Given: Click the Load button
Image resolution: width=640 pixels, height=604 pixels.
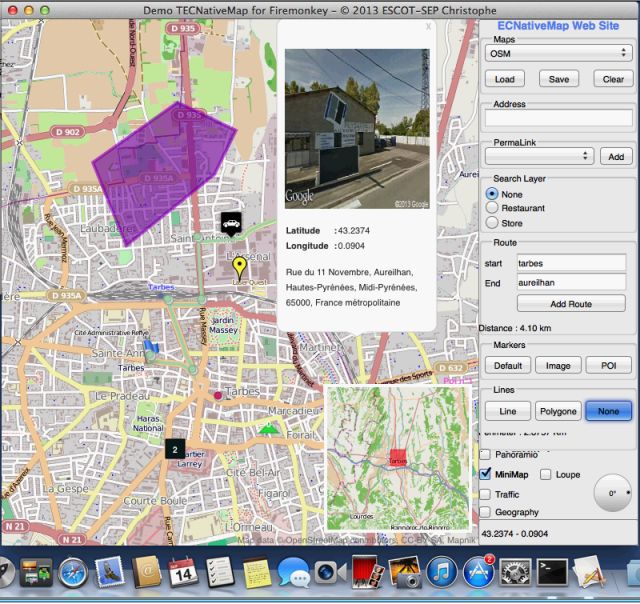Looking at the screenshot, I should [x=504, y=79].
